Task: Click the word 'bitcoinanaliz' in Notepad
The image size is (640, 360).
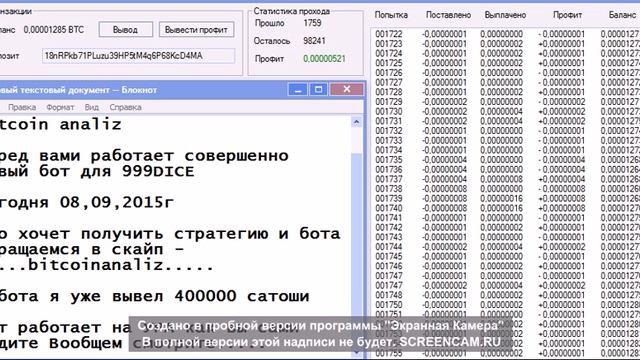Action: (x=95, y=265)
